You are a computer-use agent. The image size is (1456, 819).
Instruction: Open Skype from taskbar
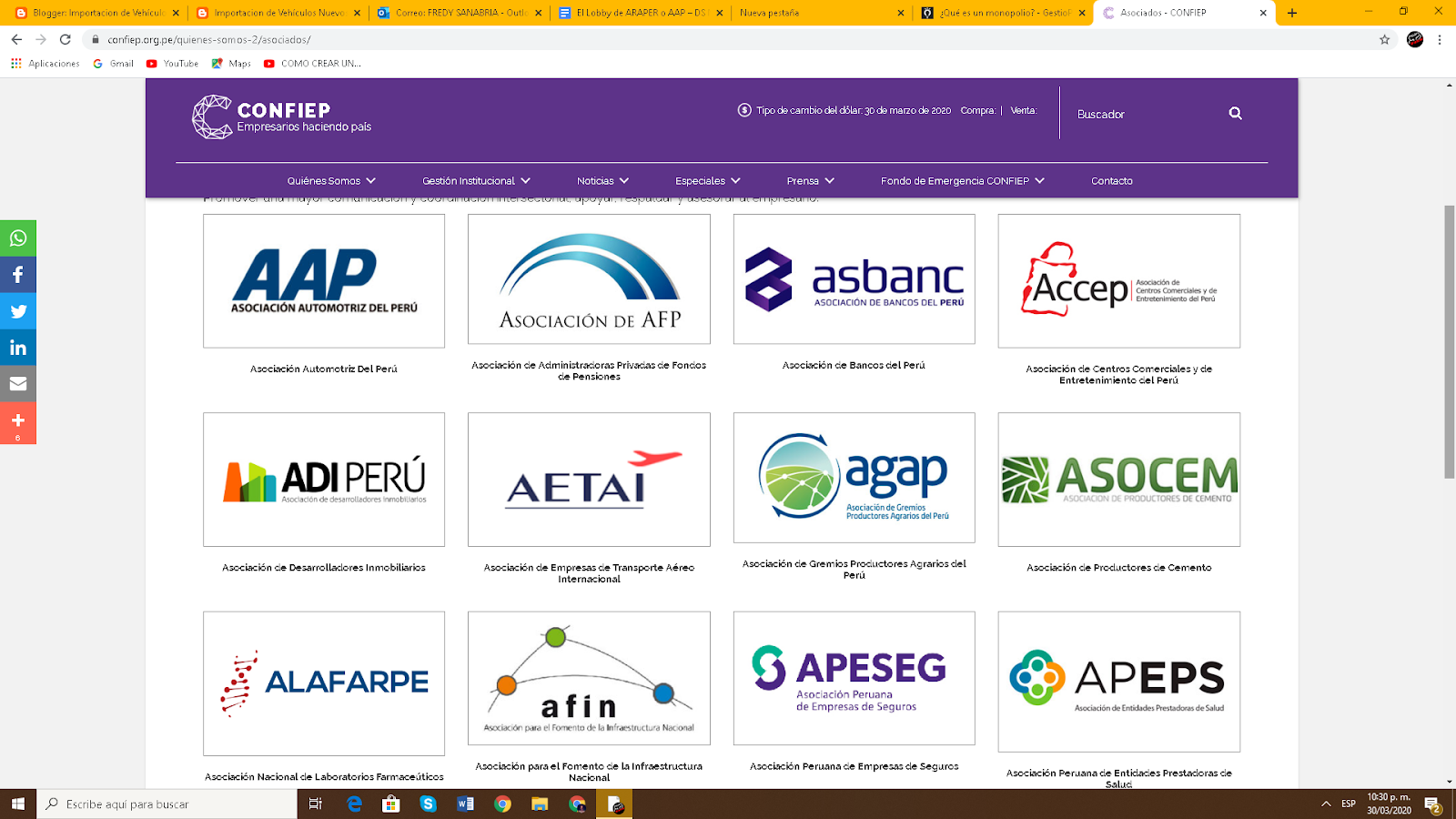(428, 804)
